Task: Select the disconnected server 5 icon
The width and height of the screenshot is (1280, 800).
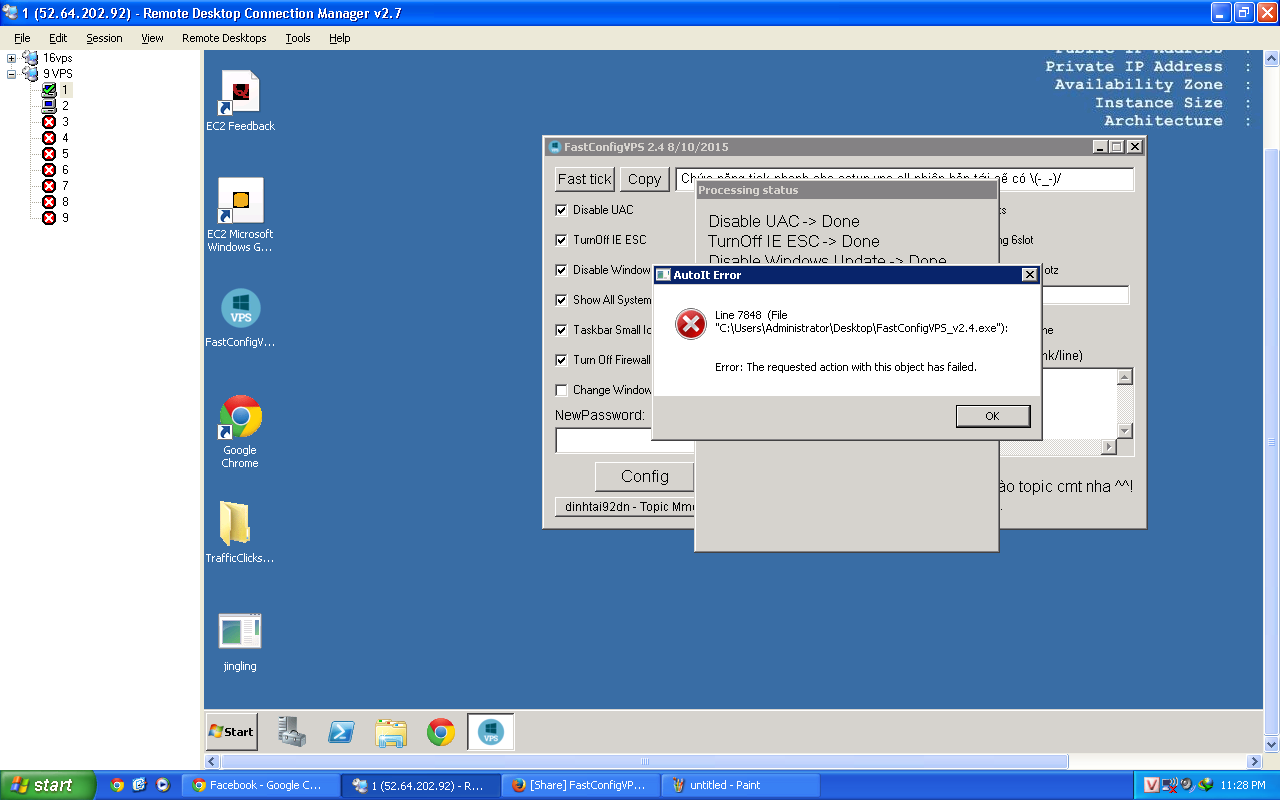Action: pos(49,154)
